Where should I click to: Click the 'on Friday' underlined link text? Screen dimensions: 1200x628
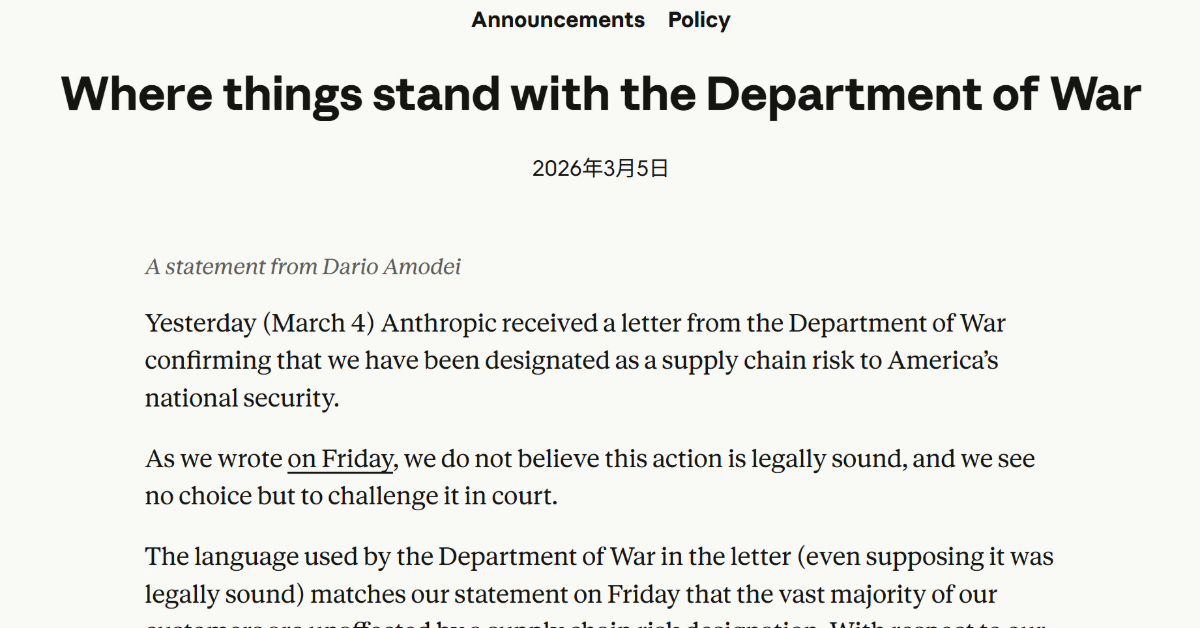pos(338,459)
